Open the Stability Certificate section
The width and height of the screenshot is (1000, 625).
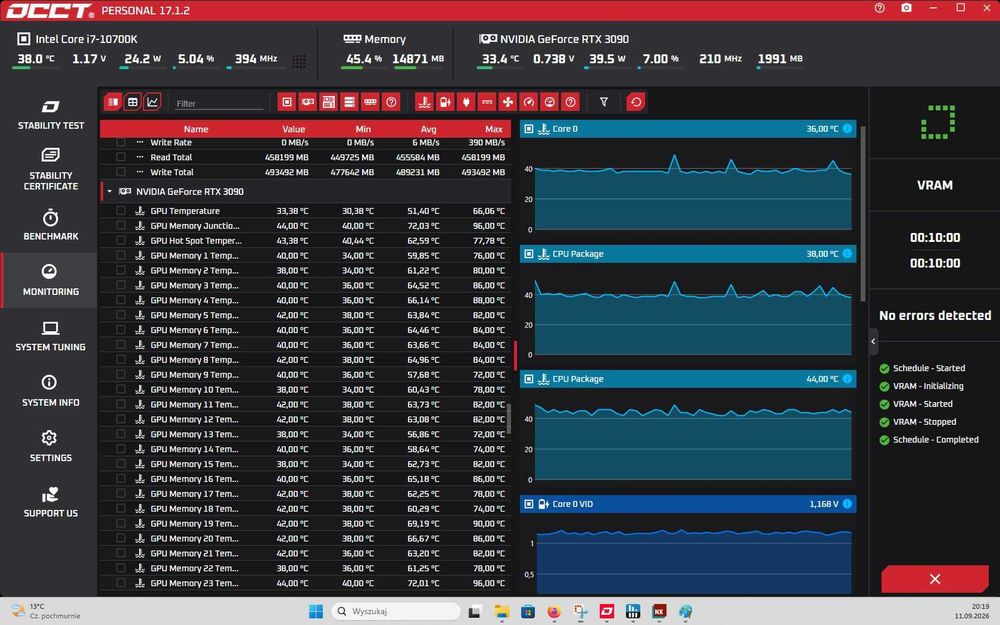[50, 169]
